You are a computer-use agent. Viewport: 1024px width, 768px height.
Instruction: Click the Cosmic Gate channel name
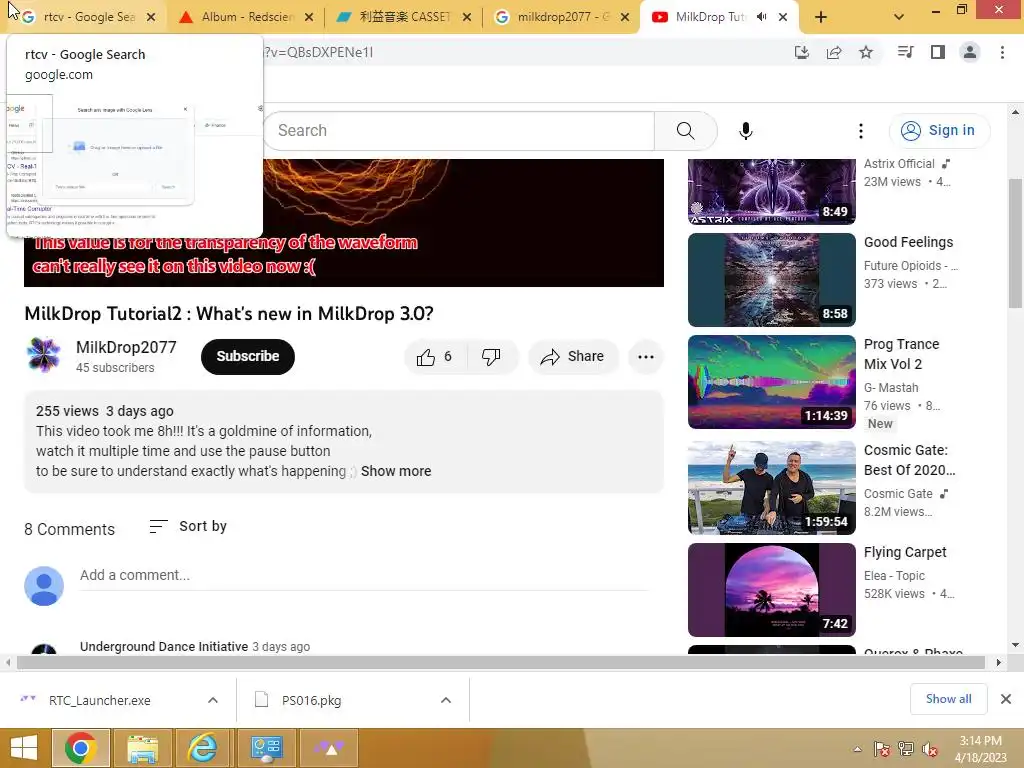point(898,494)
